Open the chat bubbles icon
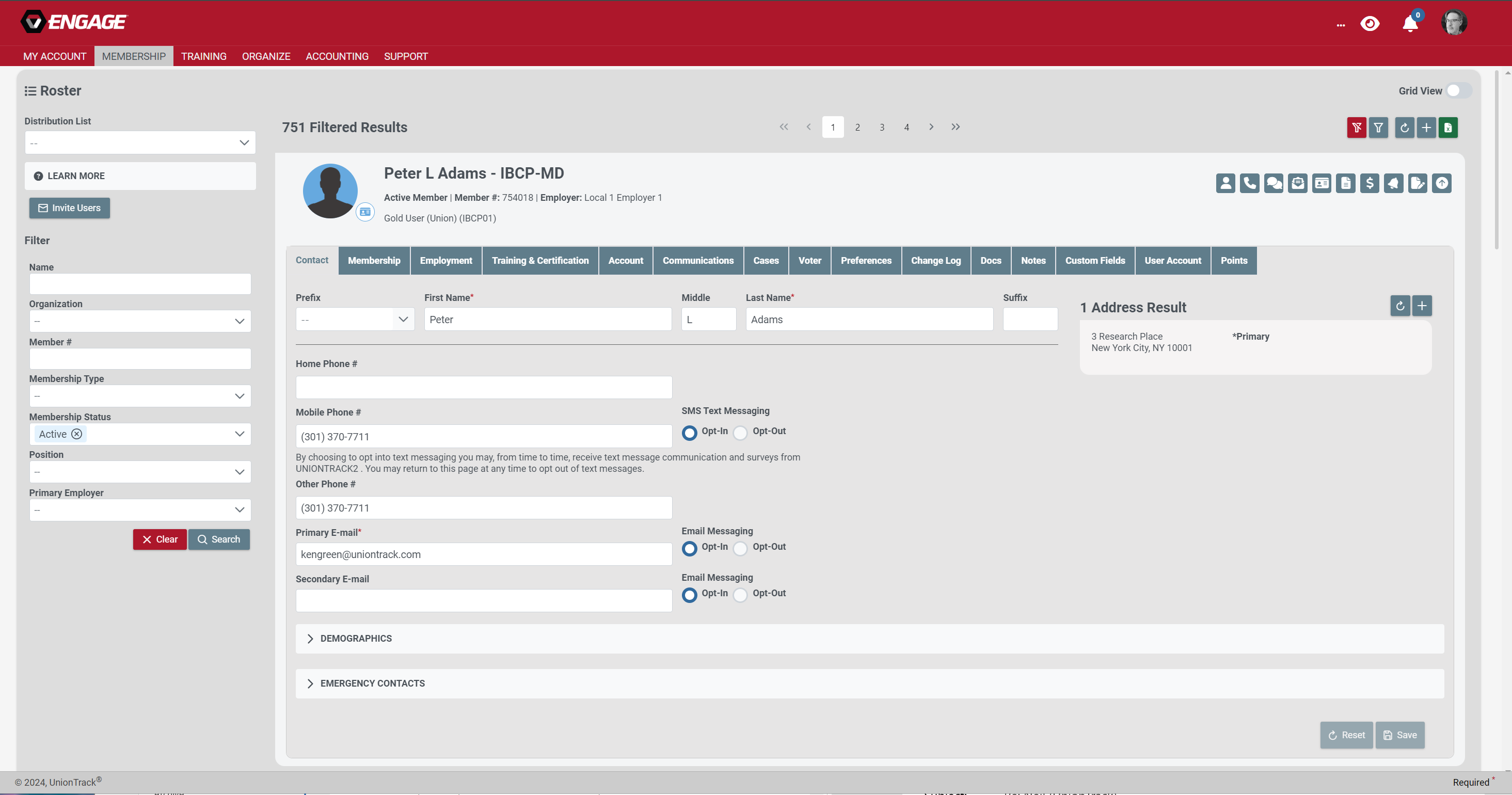 coord(1273,183)
